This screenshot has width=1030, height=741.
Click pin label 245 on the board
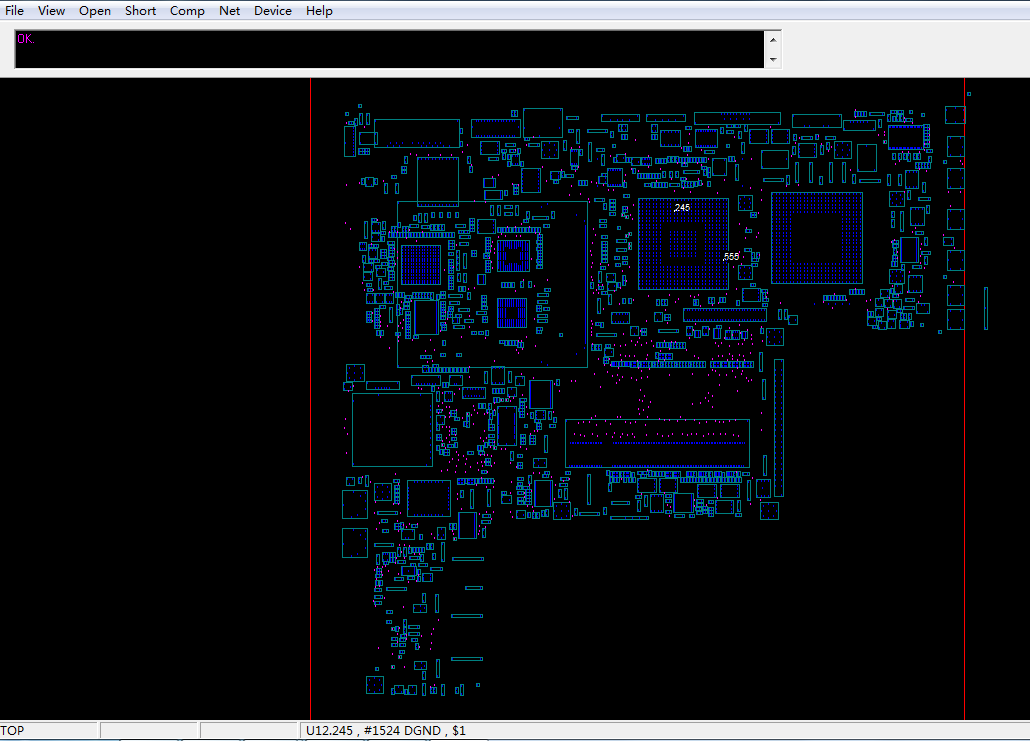coord(683,208)
